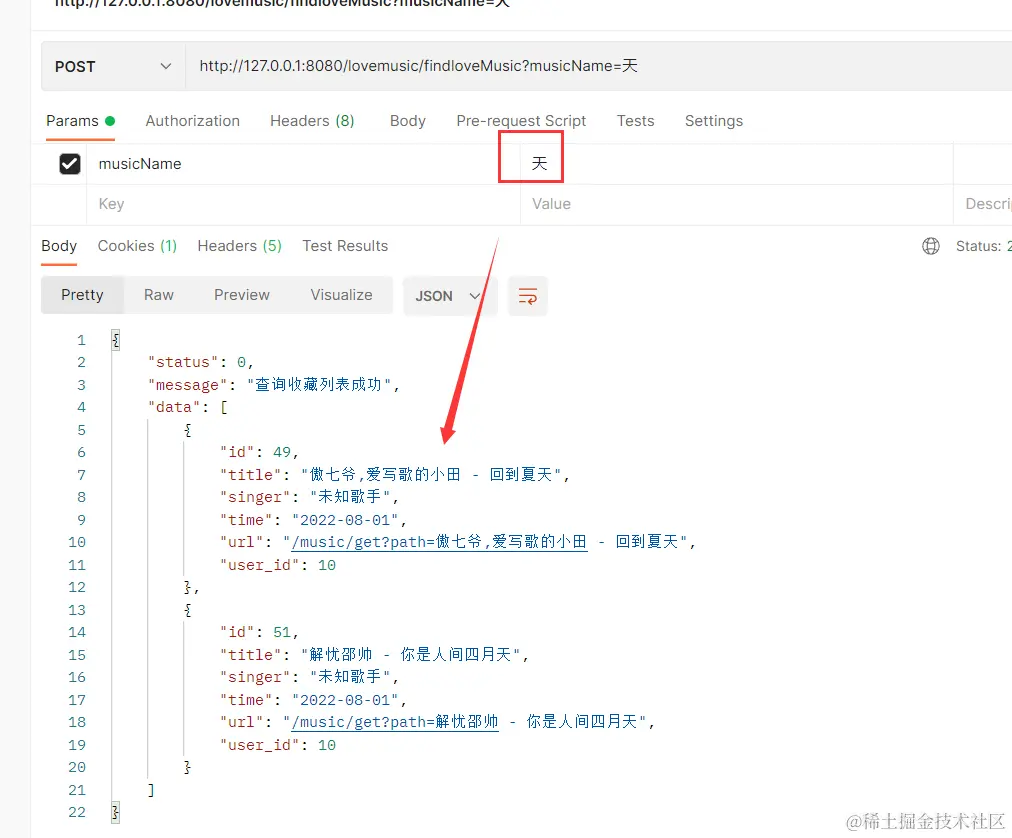Click the empty Value placeholder field

pyautogui.click(x=736, y=205)
